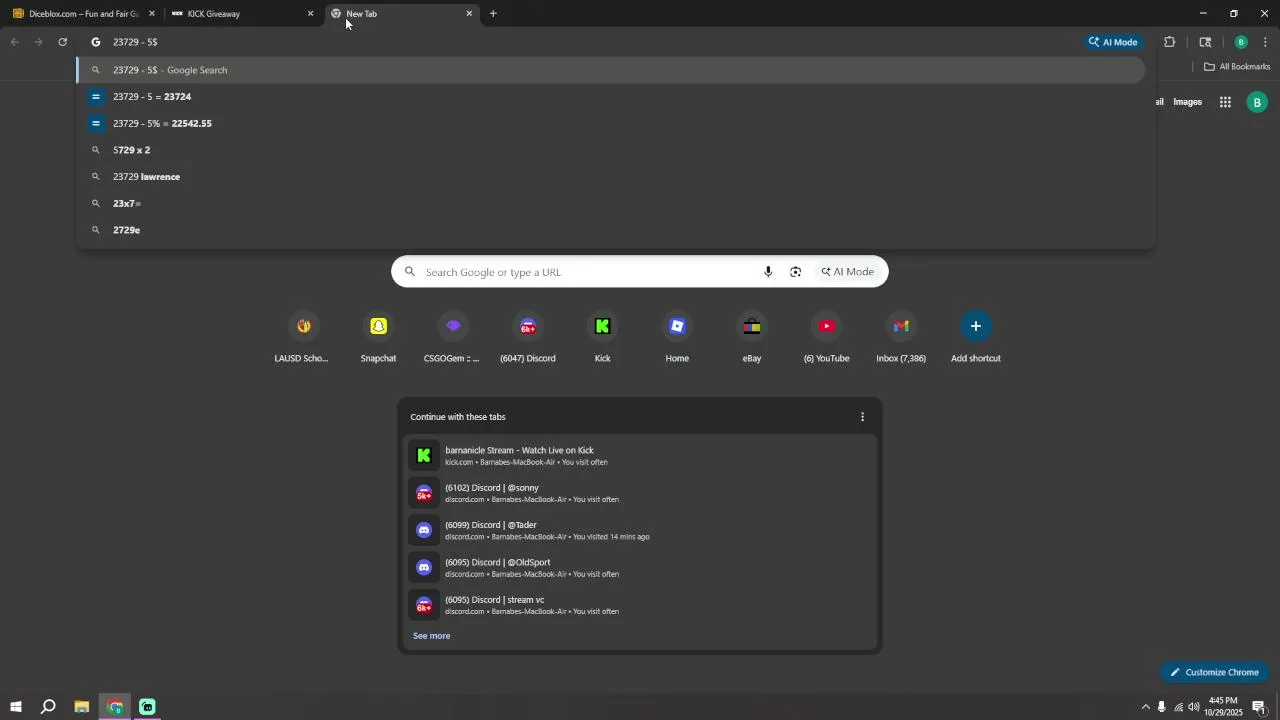Image resolution: width=1280 pixels, height=720 pixels.
Task: Open Windows taskbar search
Action: (x=47, y=707)
